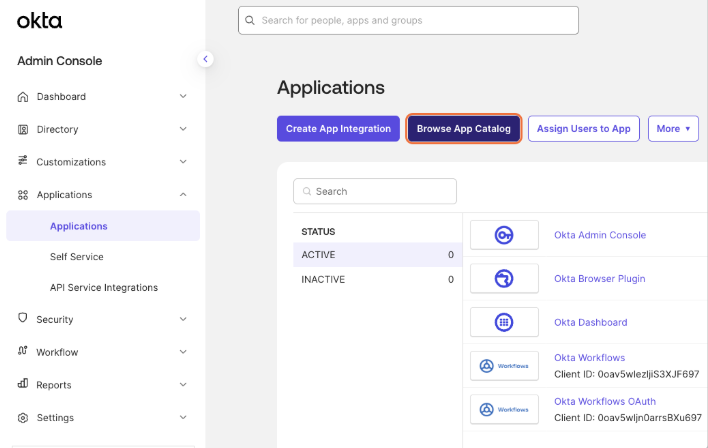Screen dimensions: 708x448
Task: Filter by INACTIVE status
Action: (377, 280)
